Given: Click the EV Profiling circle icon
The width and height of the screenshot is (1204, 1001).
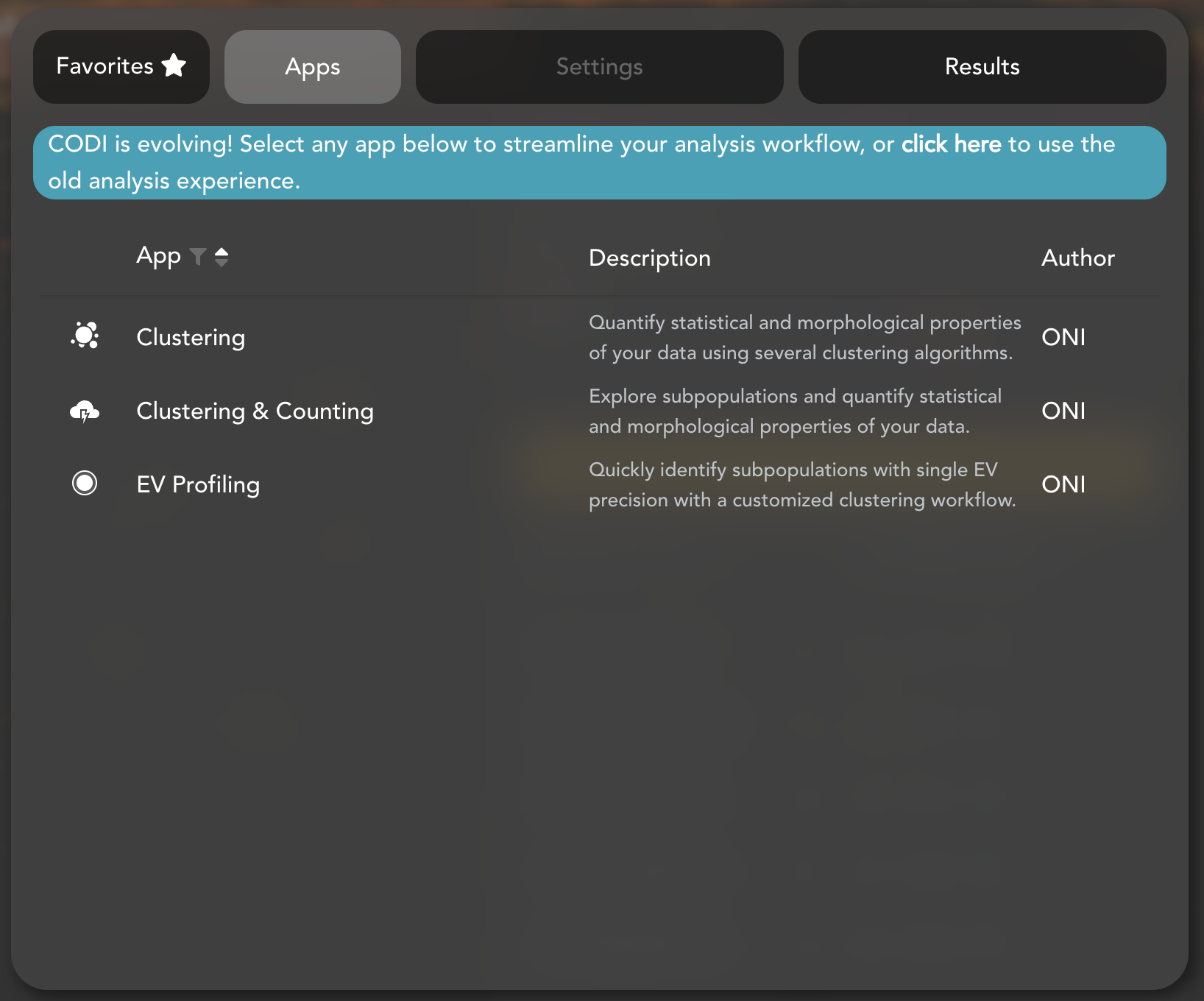Looking at the screenshot, I should (x=85, y=483).
